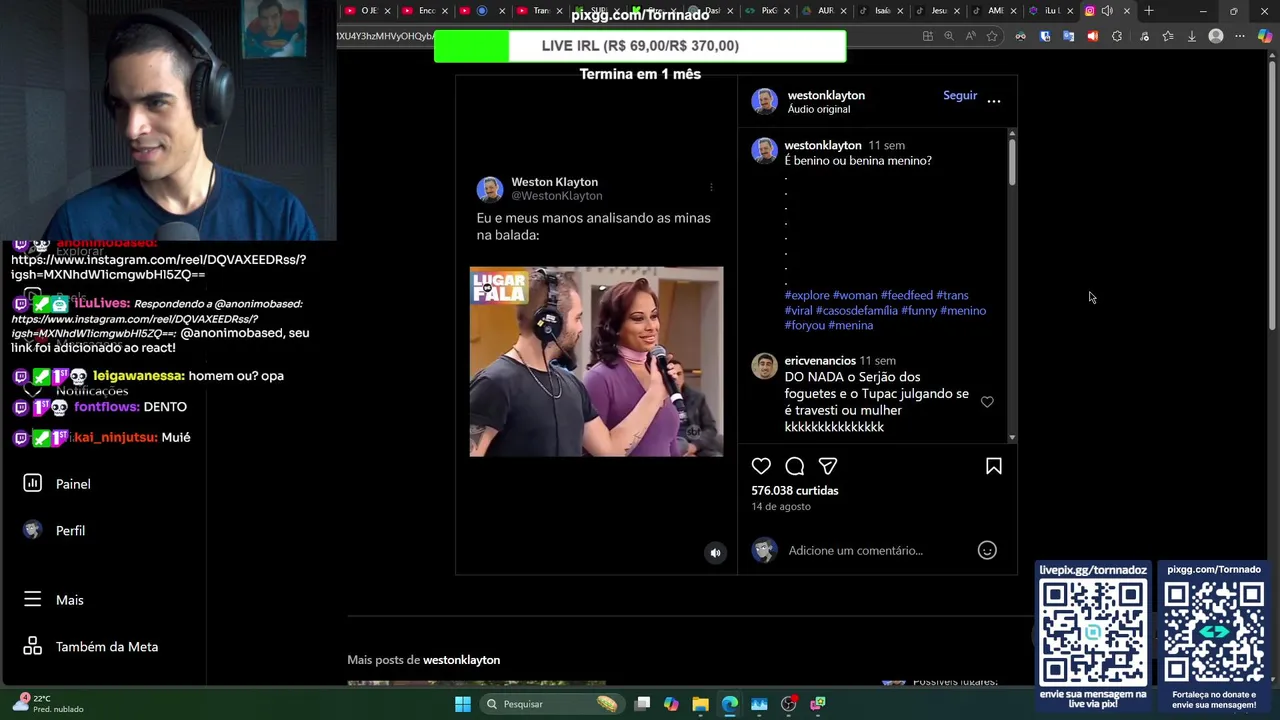Open the read aloud icon in address bar

970,36
